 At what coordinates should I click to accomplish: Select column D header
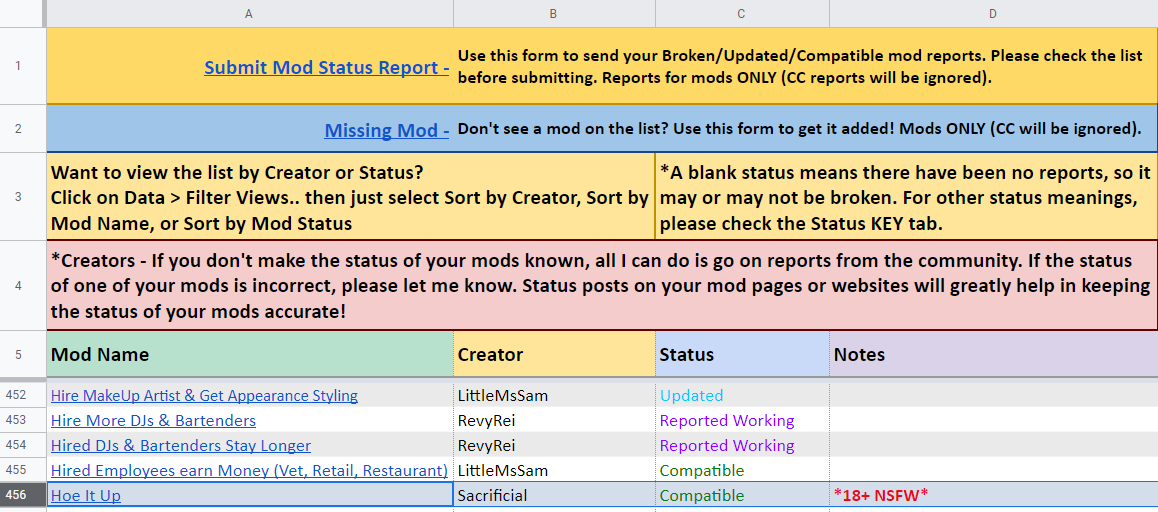click(993, 13)
